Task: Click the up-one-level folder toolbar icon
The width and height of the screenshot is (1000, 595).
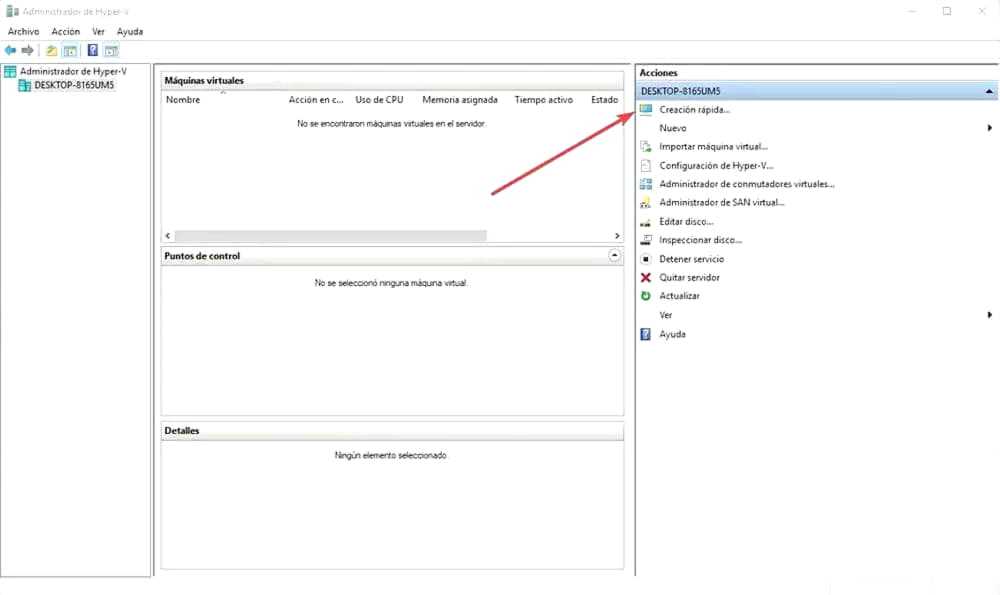Action: point(52,50)
